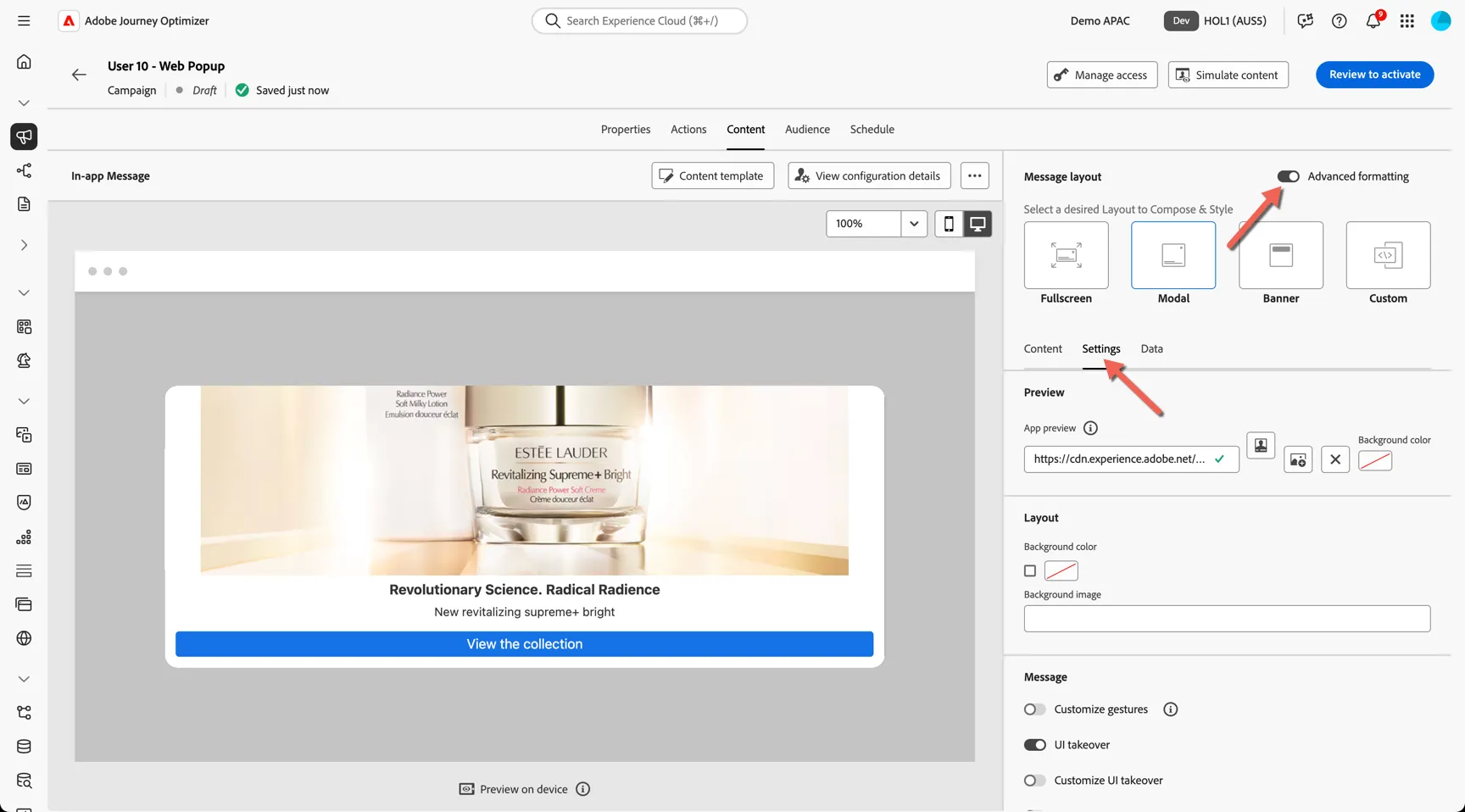1465x812 pixels.
Task: Open the app switcher grid icon
Action: tap(1407, 20)
